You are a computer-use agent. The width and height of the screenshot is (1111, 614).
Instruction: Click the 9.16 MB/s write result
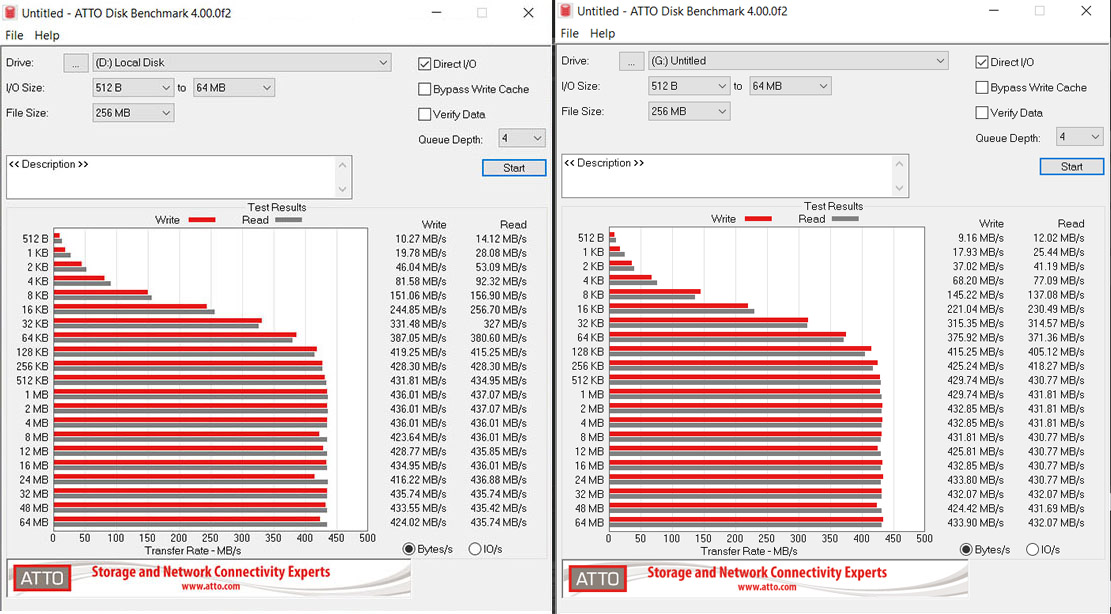[x=981, y=238]
